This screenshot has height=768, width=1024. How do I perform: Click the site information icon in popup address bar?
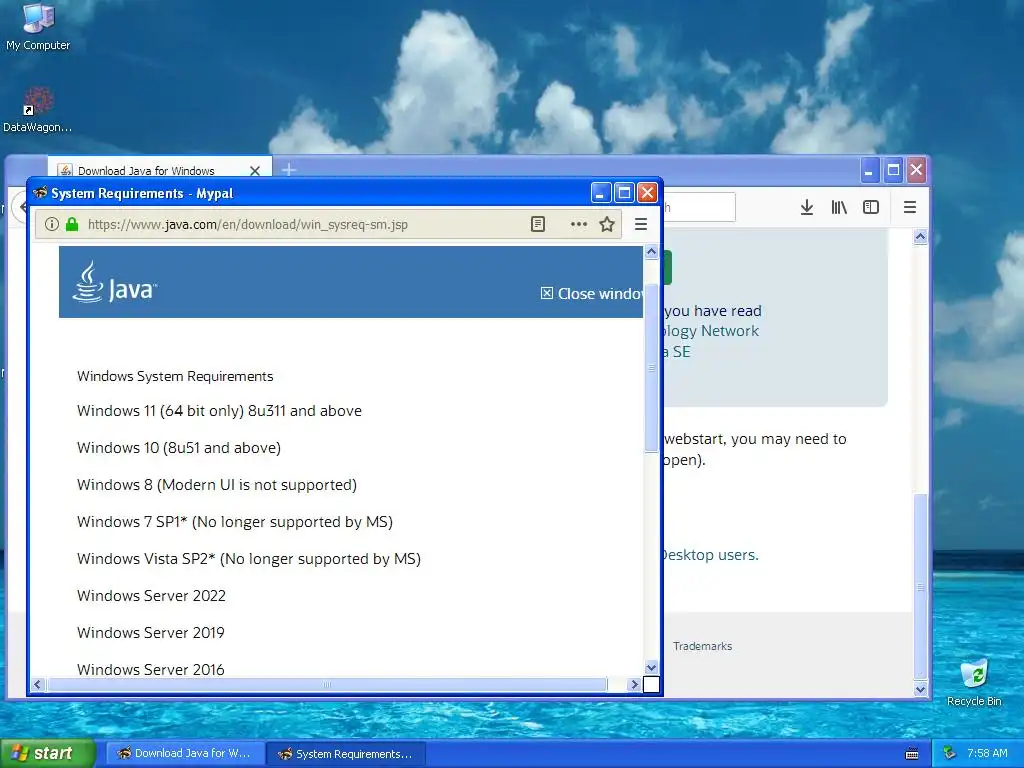pyautogui.click(x=52, y=225)
